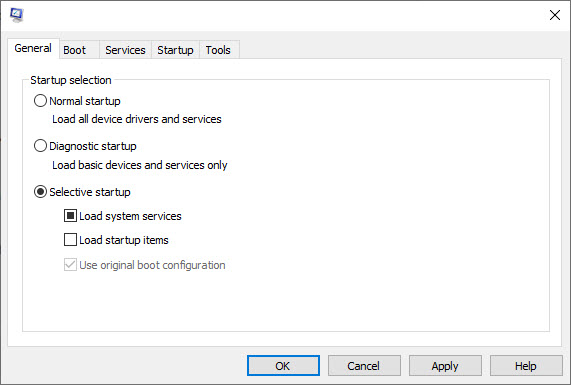
Task: Close the System Configuration dialog window
Action: pos(555,15)
